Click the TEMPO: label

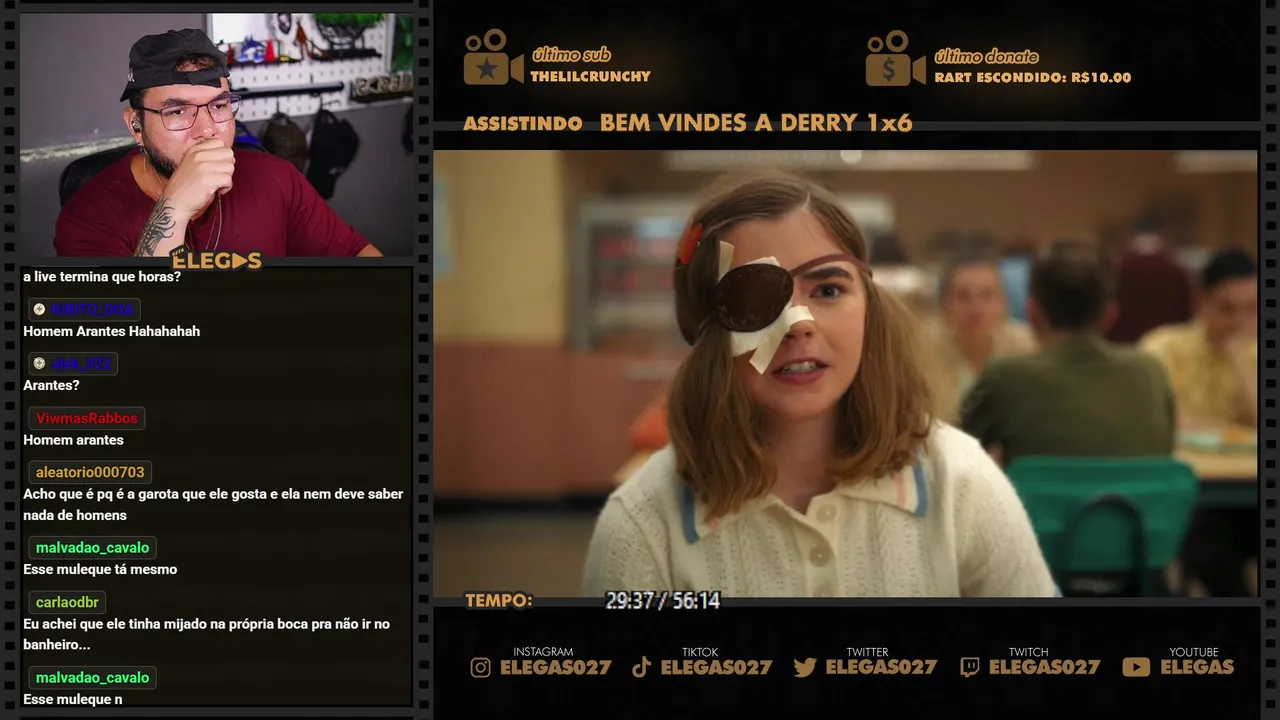click(x=499, y=601)
